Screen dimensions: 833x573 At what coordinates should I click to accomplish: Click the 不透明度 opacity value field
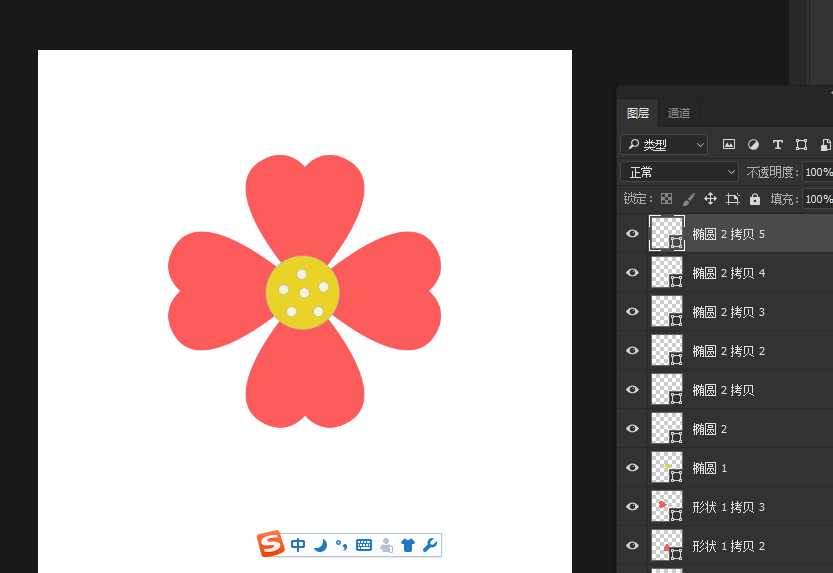point(817,172)
